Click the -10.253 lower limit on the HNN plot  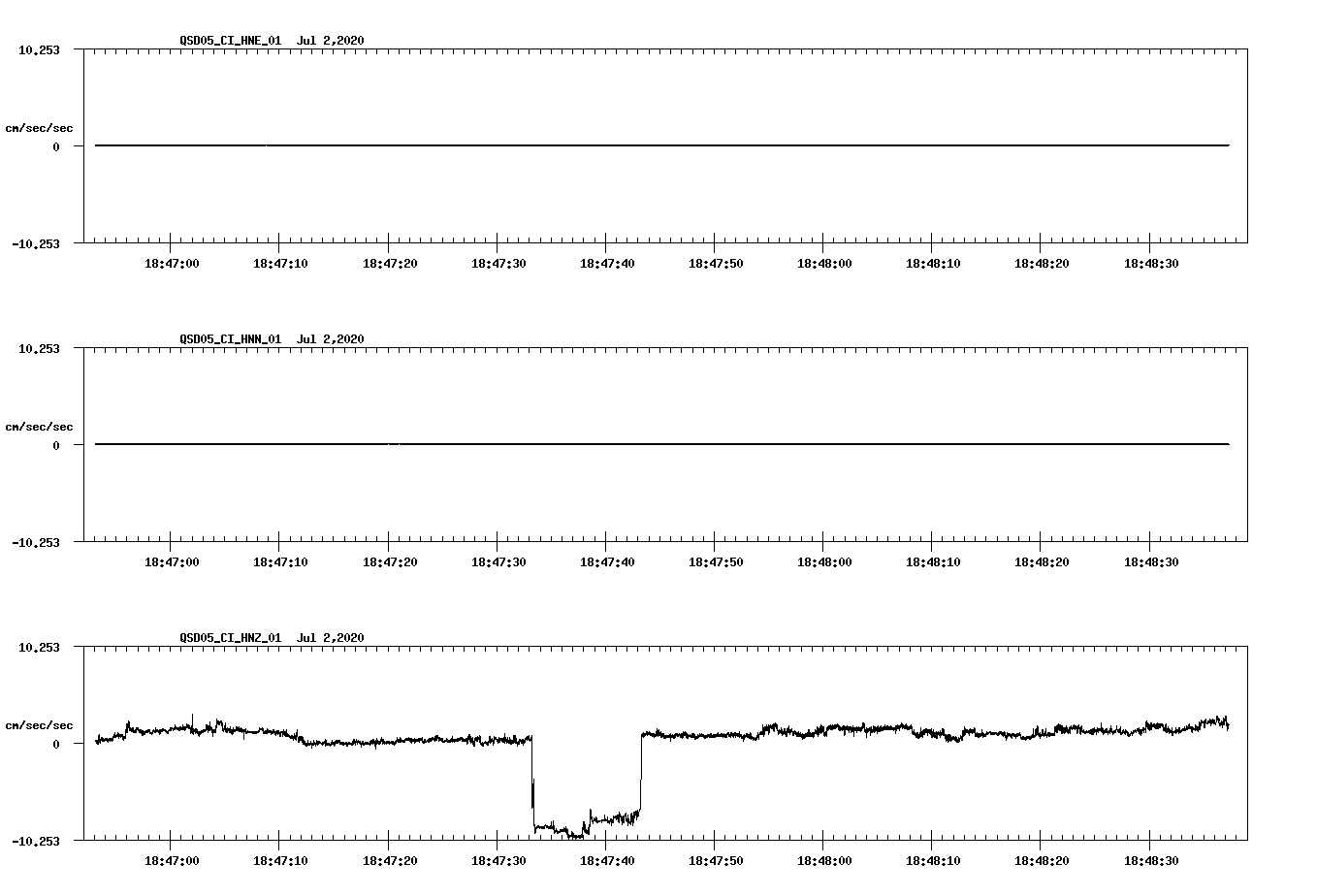pos(36,543)
